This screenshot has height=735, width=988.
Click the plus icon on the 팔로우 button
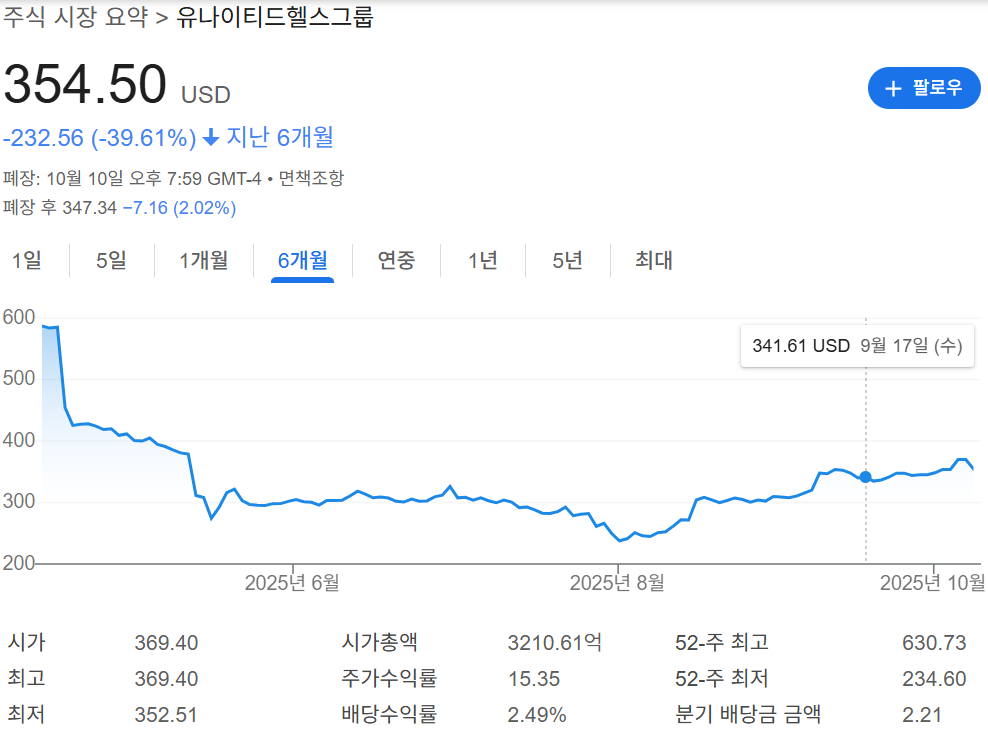[893, 88]
